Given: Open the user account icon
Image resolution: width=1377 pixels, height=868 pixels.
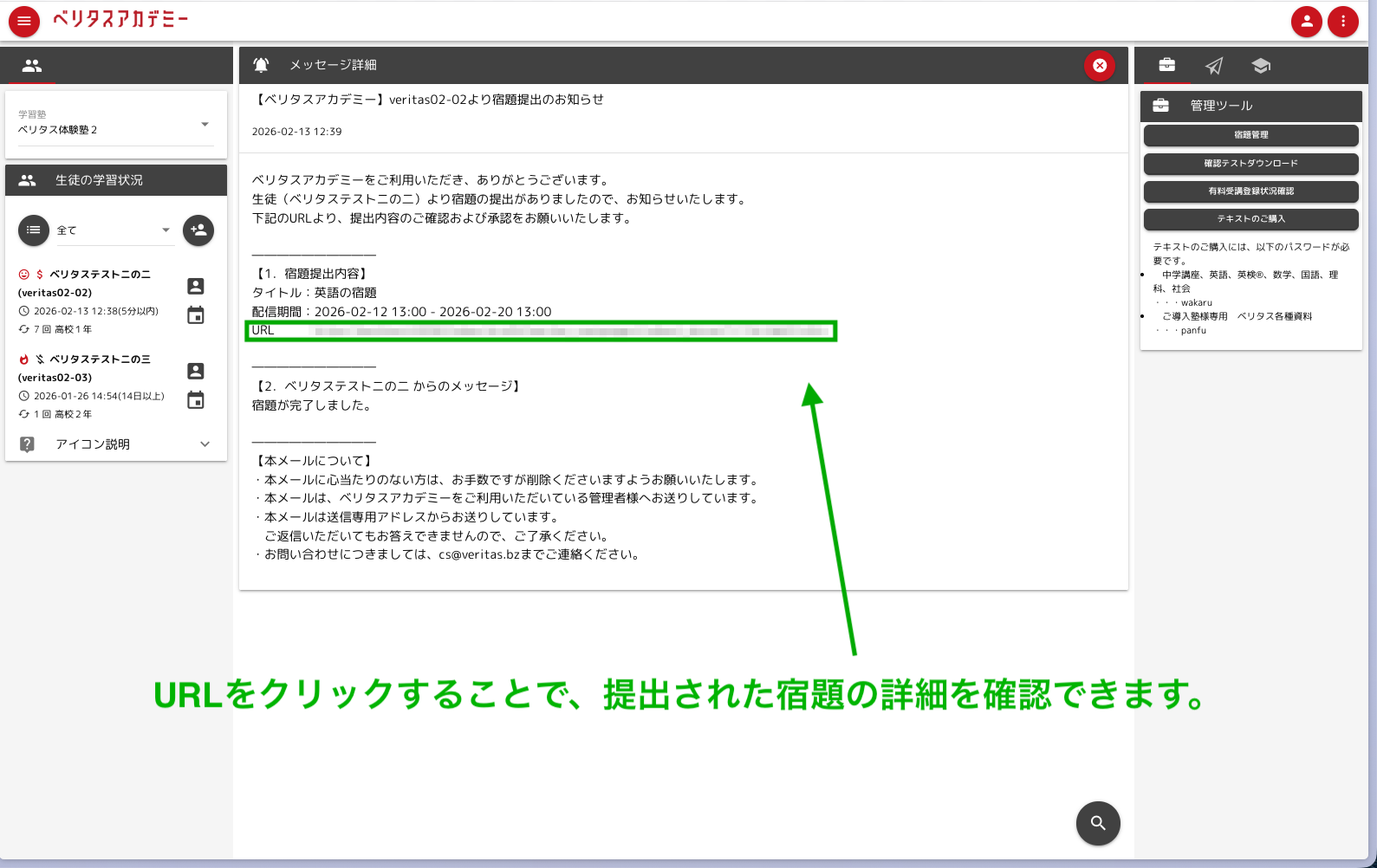Looking at the screenshot, I should click(1306, 21).
